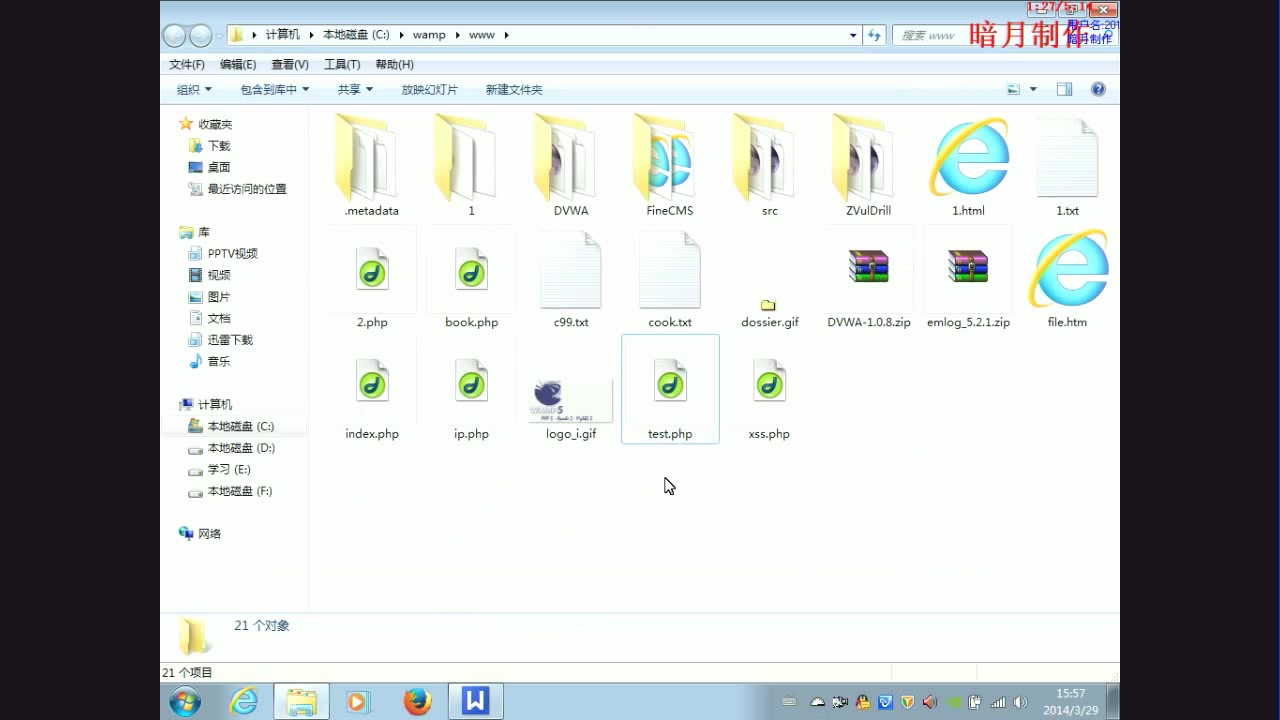Select 学习 (E:) drive

[x=228, y=469]
